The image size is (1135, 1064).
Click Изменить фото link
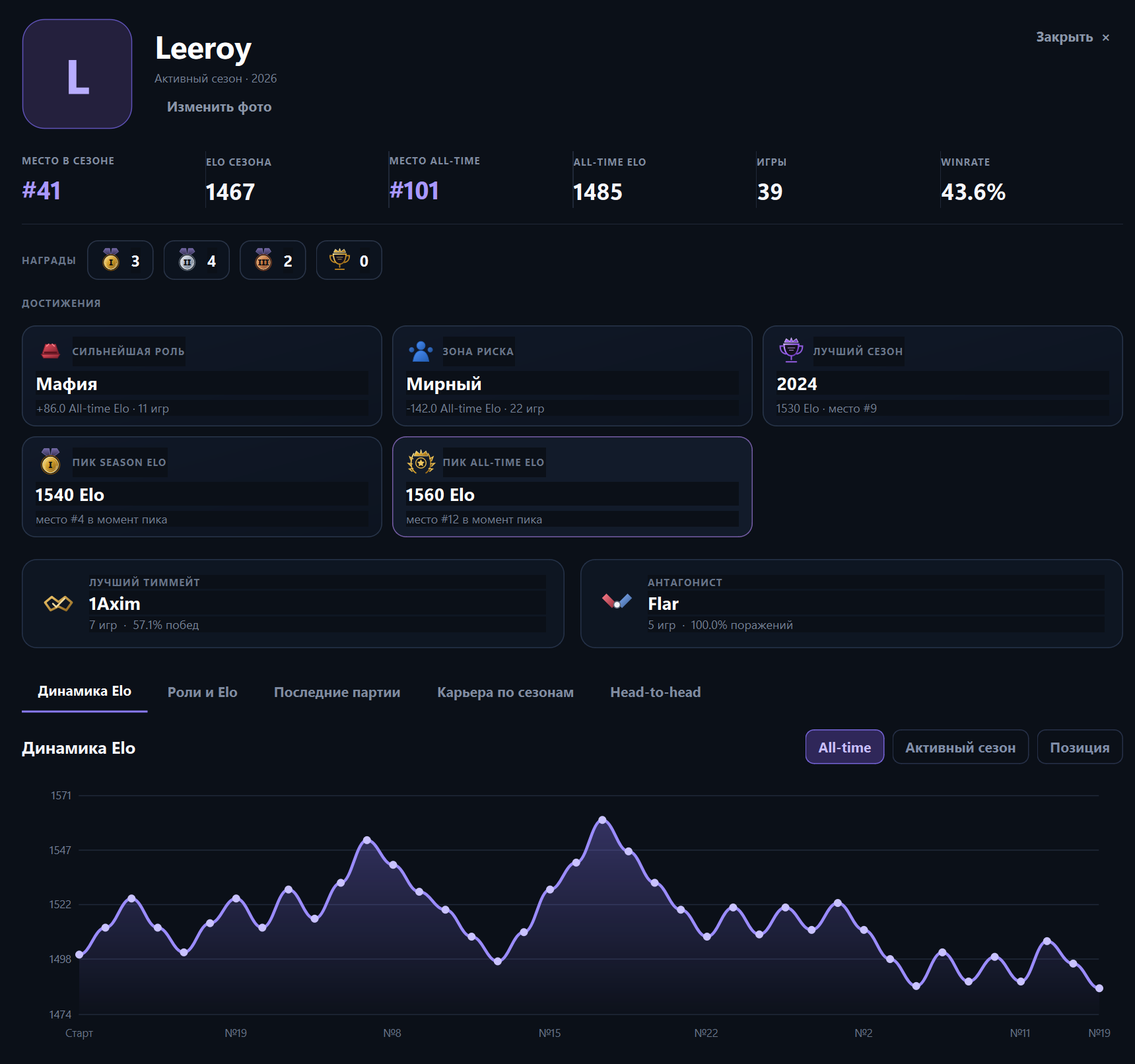coord(219,107)
